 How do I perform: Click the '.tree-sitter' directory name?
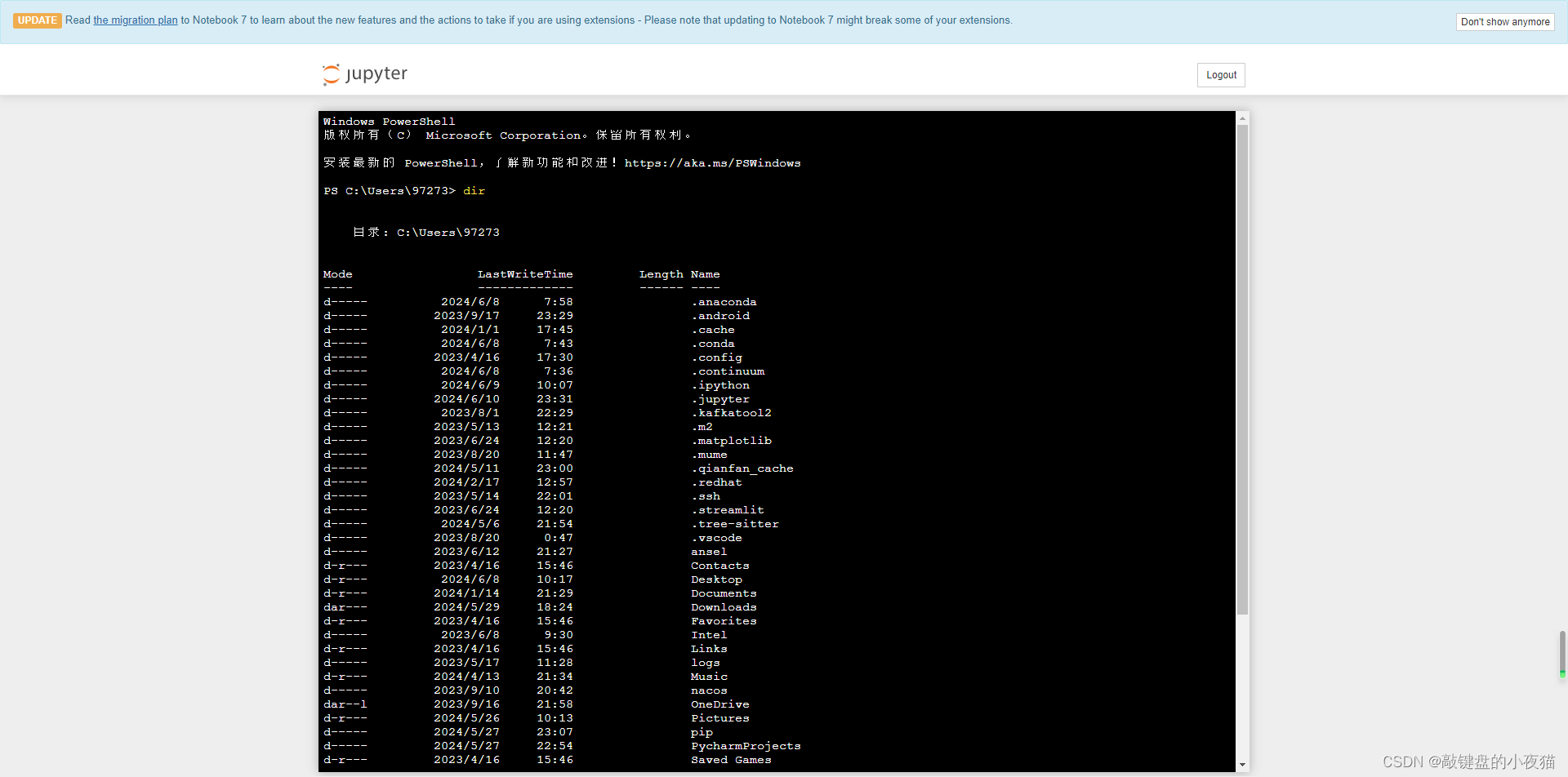click(735, 524)
